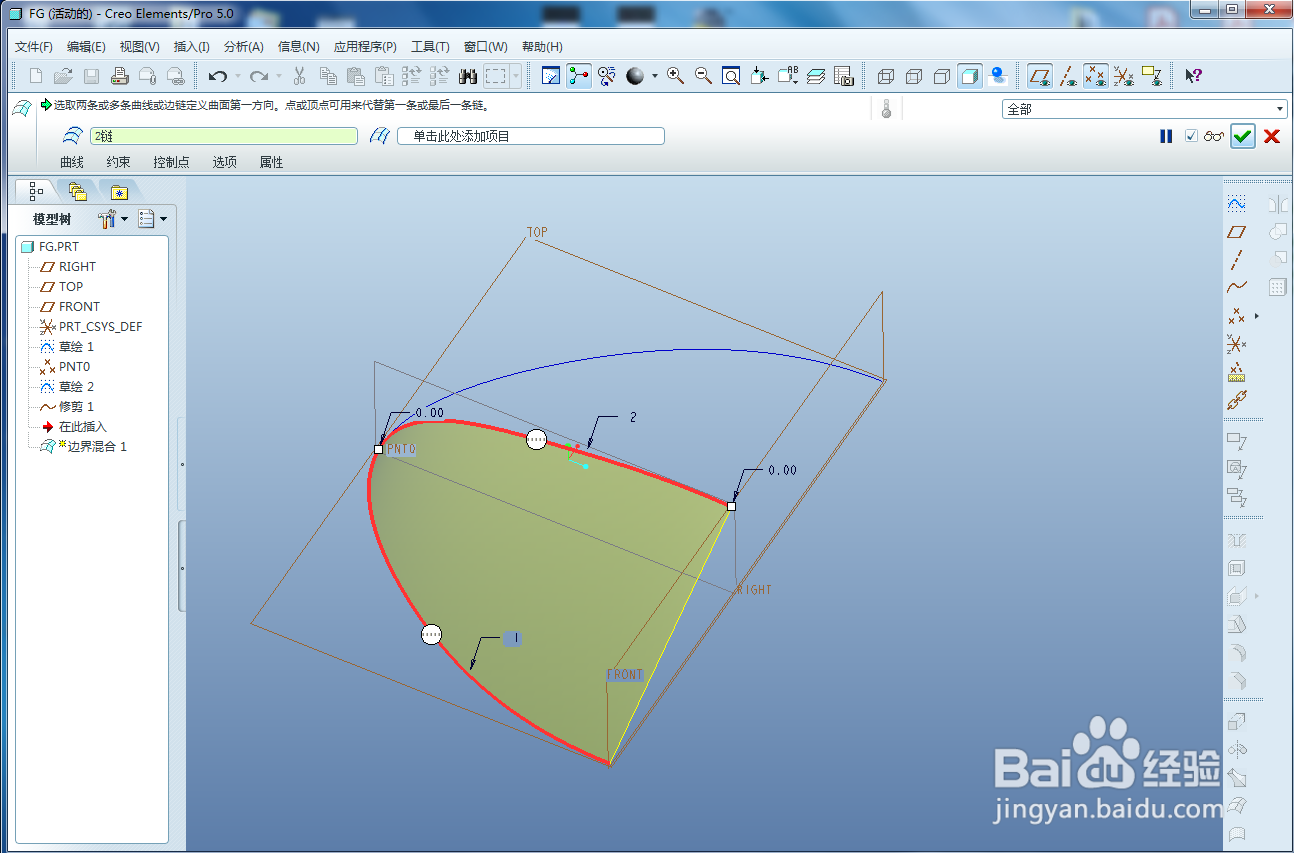The height and width of the screenshot is (853, 1294).
Task: Click the 单击此处添加项目 collector
Action: 531,136
